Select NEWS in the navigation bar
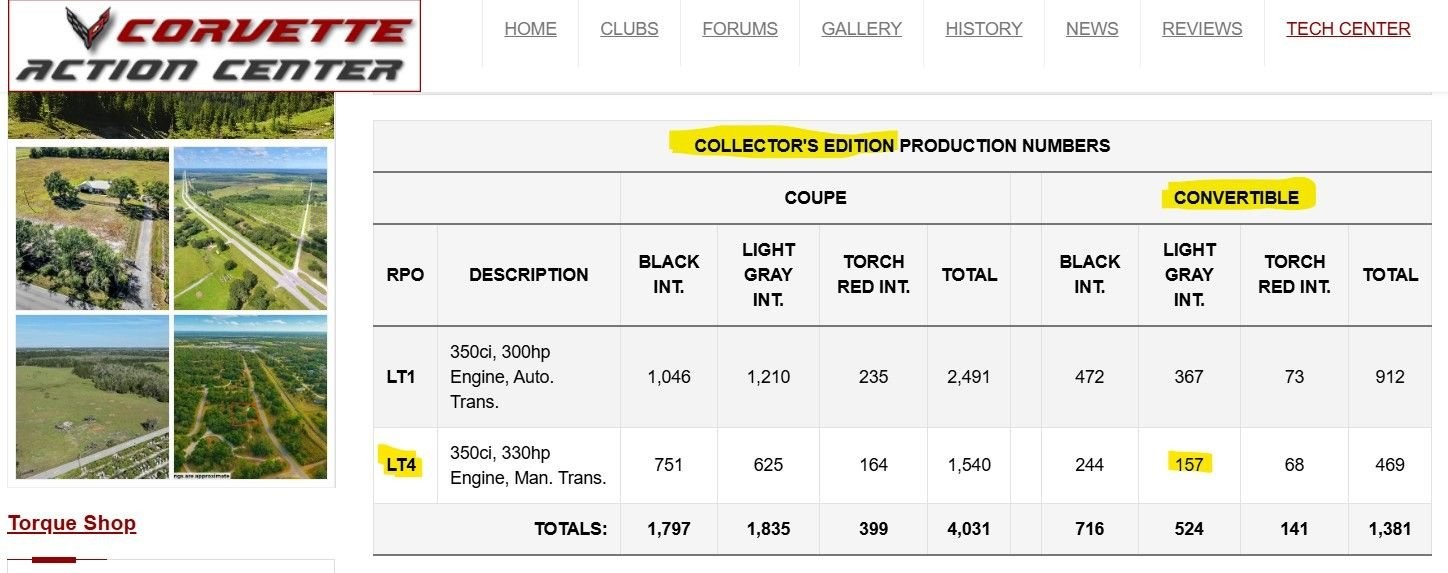The height and width of the screenshot is (573, 1448). click(1091, 29)
